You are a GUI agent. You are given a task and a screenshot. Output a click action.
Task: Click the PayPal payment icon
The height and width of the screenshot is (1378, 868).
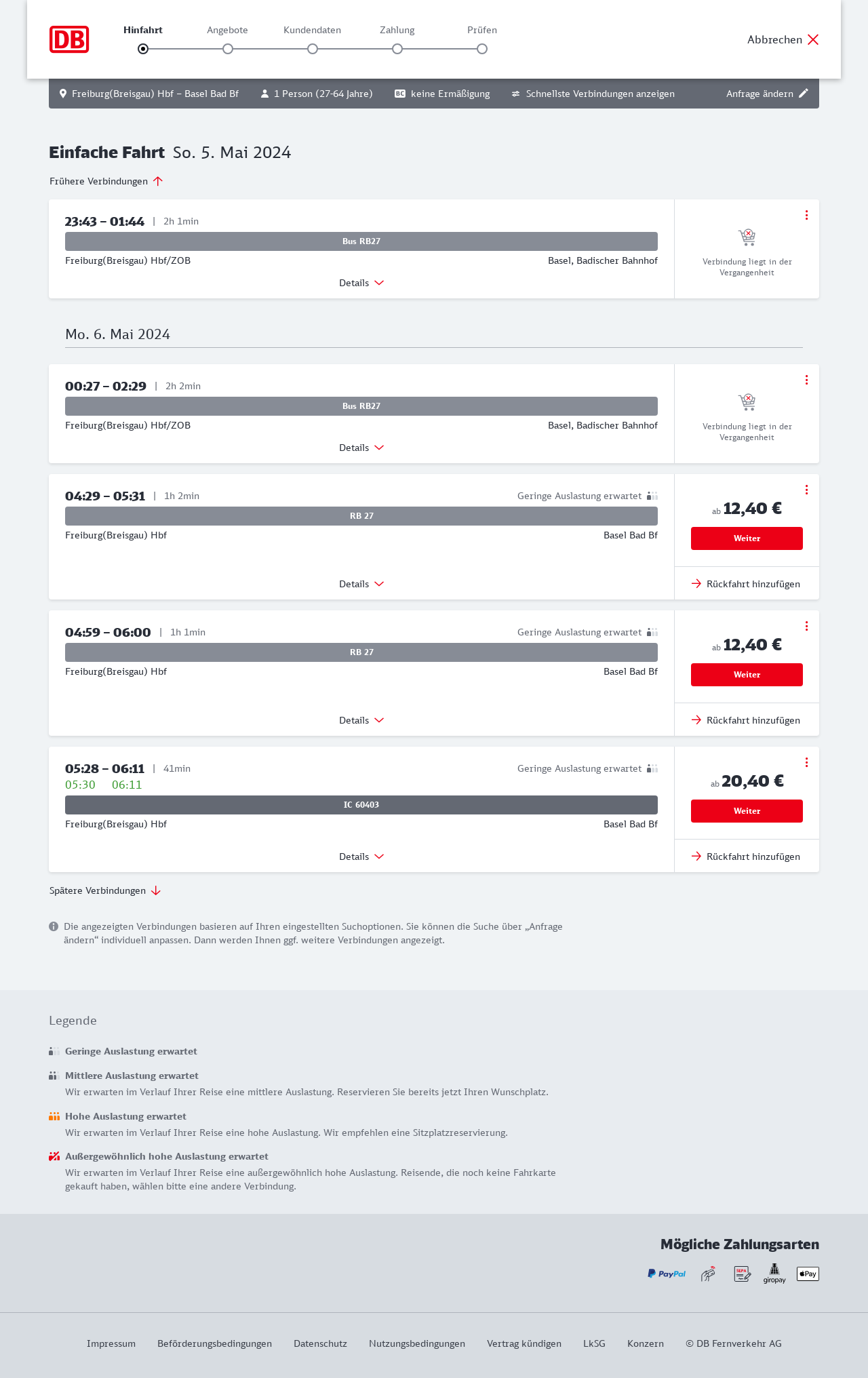coord(667,1274)
